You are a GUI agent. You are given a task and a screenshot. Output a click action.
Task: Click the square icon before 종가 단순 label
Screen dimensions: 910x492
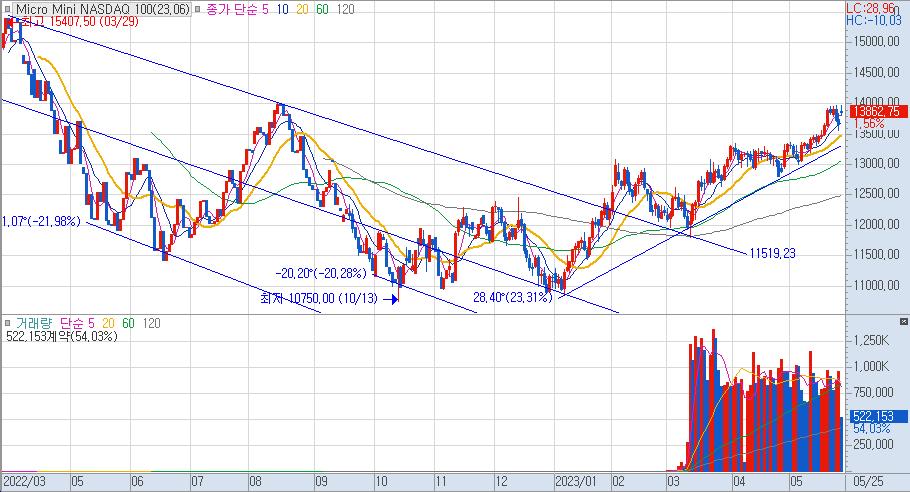tap(197, 9)
